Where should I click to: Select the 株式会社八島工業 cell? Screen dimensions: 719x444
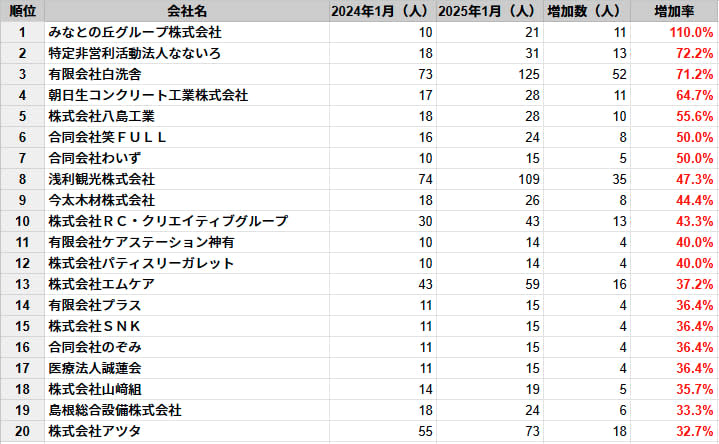pyautogui.click(x=102, y=116)
